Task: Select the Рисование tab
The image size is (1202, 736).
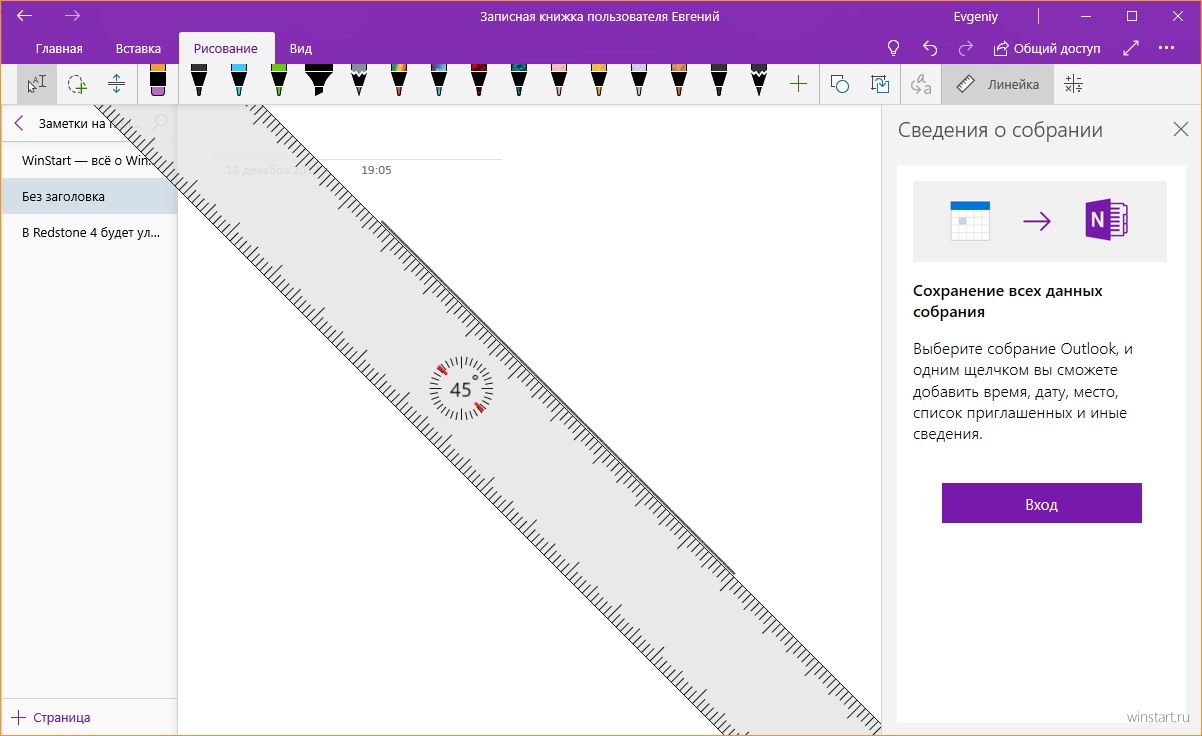Action: (226, 48)
